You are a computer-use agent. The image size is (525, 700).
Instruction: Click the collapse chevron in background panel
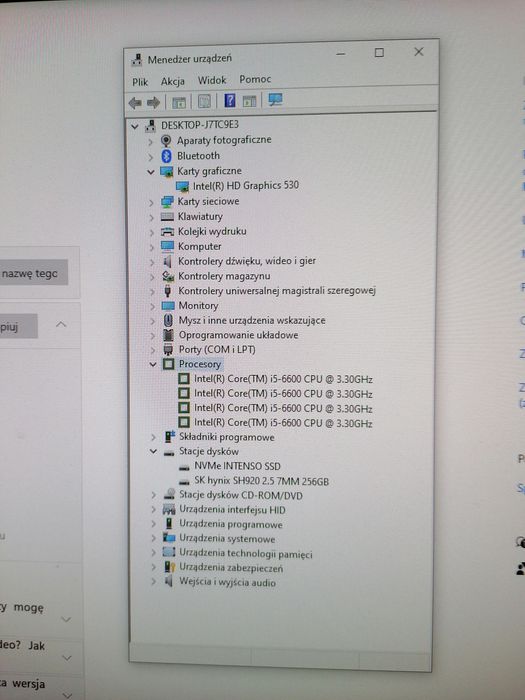(61, 325)
